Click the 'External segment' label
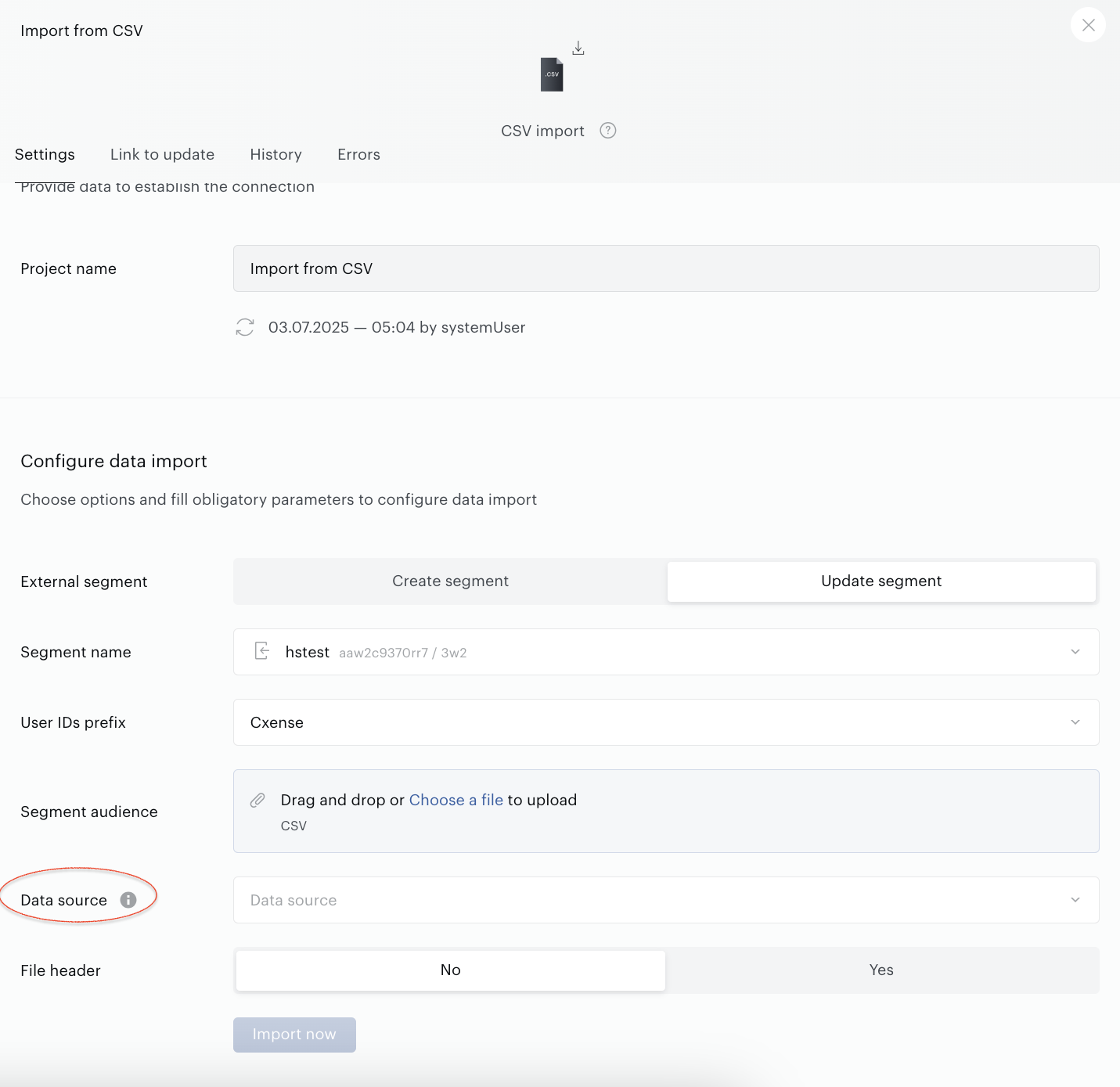 coord(84,581)
